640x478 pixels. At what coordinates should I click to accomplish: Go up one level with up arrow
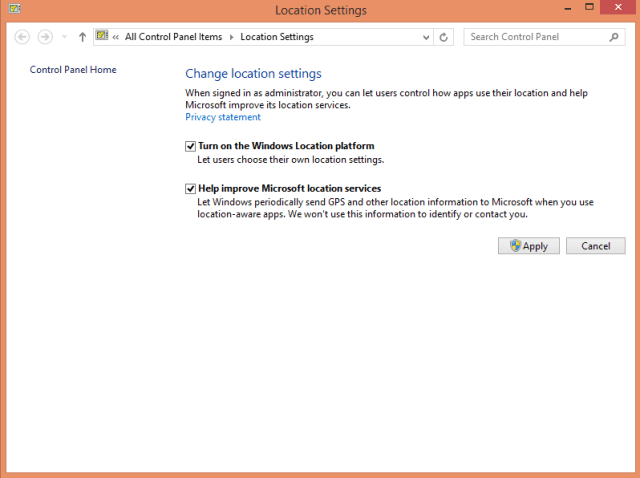tap(82, 37)
